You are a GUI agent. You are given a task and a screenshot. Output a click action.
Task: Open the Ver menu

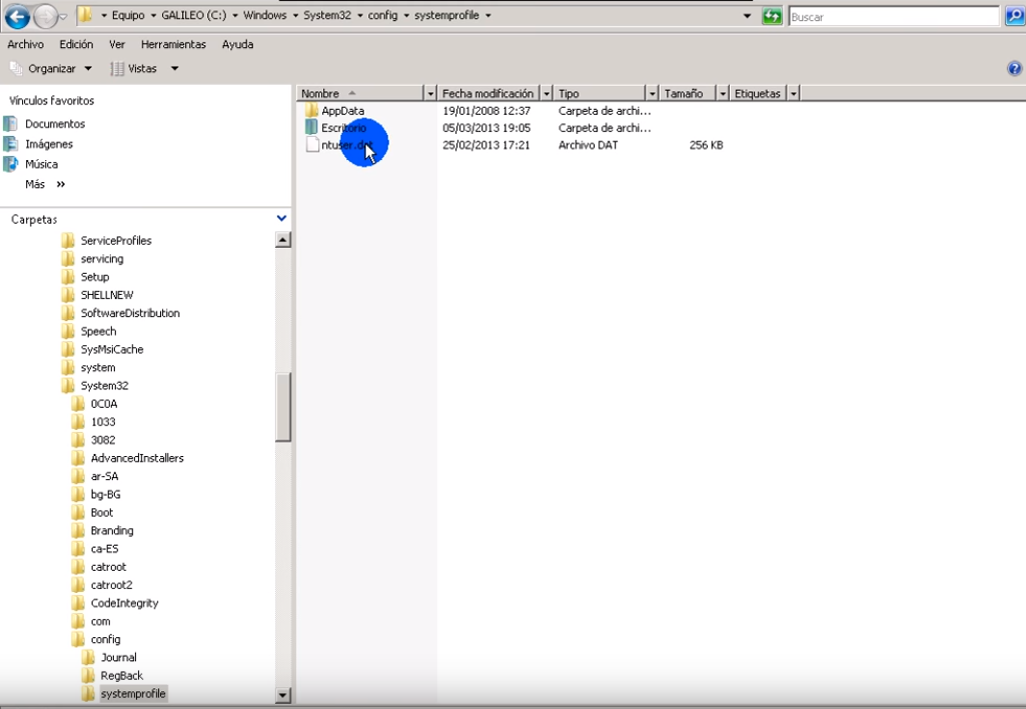click(x=117, y=44)
